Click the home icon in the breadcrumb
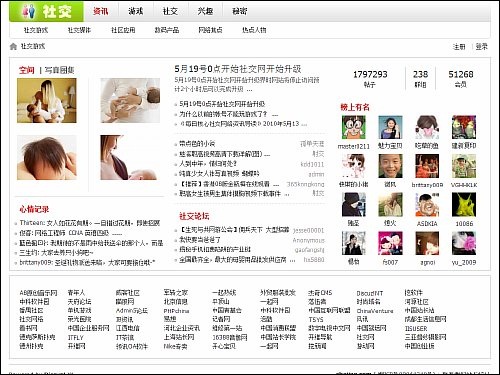 coord(13,46)
